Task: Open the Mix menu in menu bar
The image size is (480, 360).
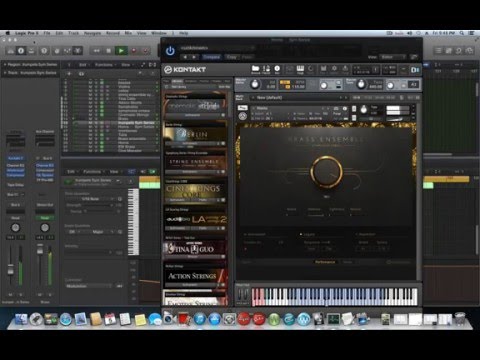Action: (128, 33)
